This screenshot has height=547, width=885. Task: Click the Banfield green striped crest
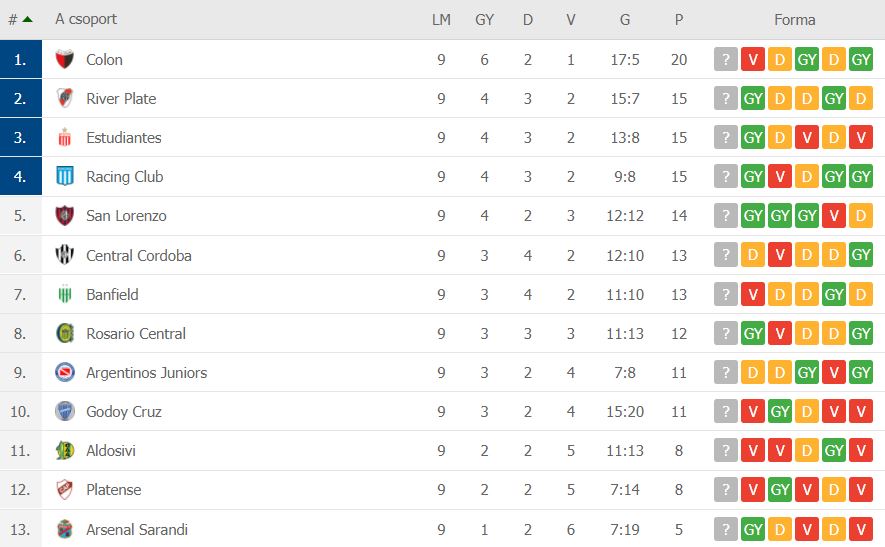[65, 295]
